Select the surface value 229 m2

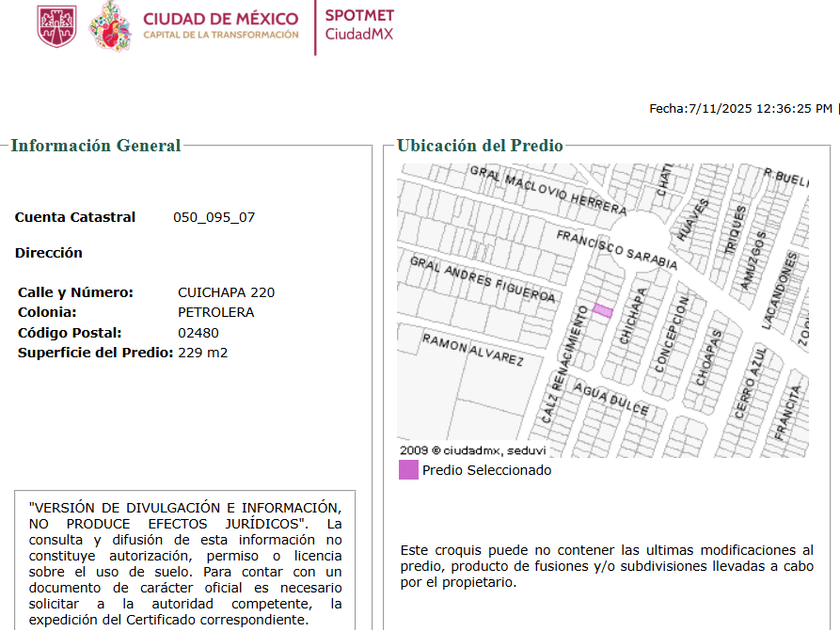tap(202, 352)
